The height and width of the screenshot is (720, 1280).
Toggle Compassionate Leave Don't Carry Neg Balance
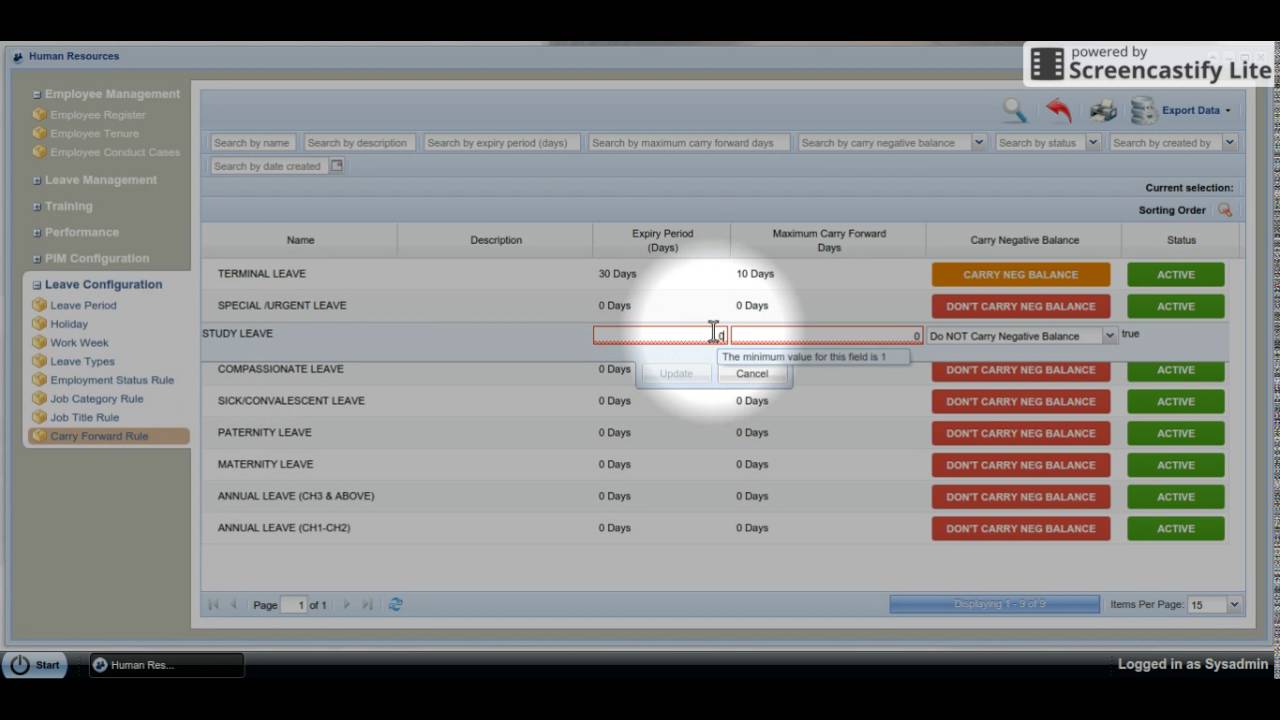point(1021,370)
